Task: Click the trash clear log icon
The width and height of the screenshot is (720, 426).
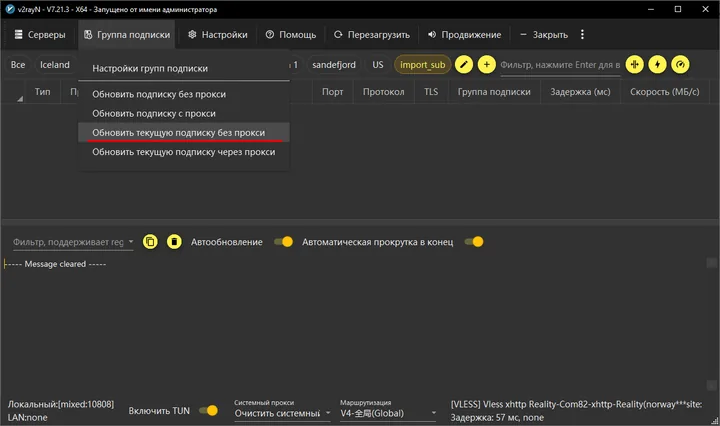Action: tap(174, 241)
